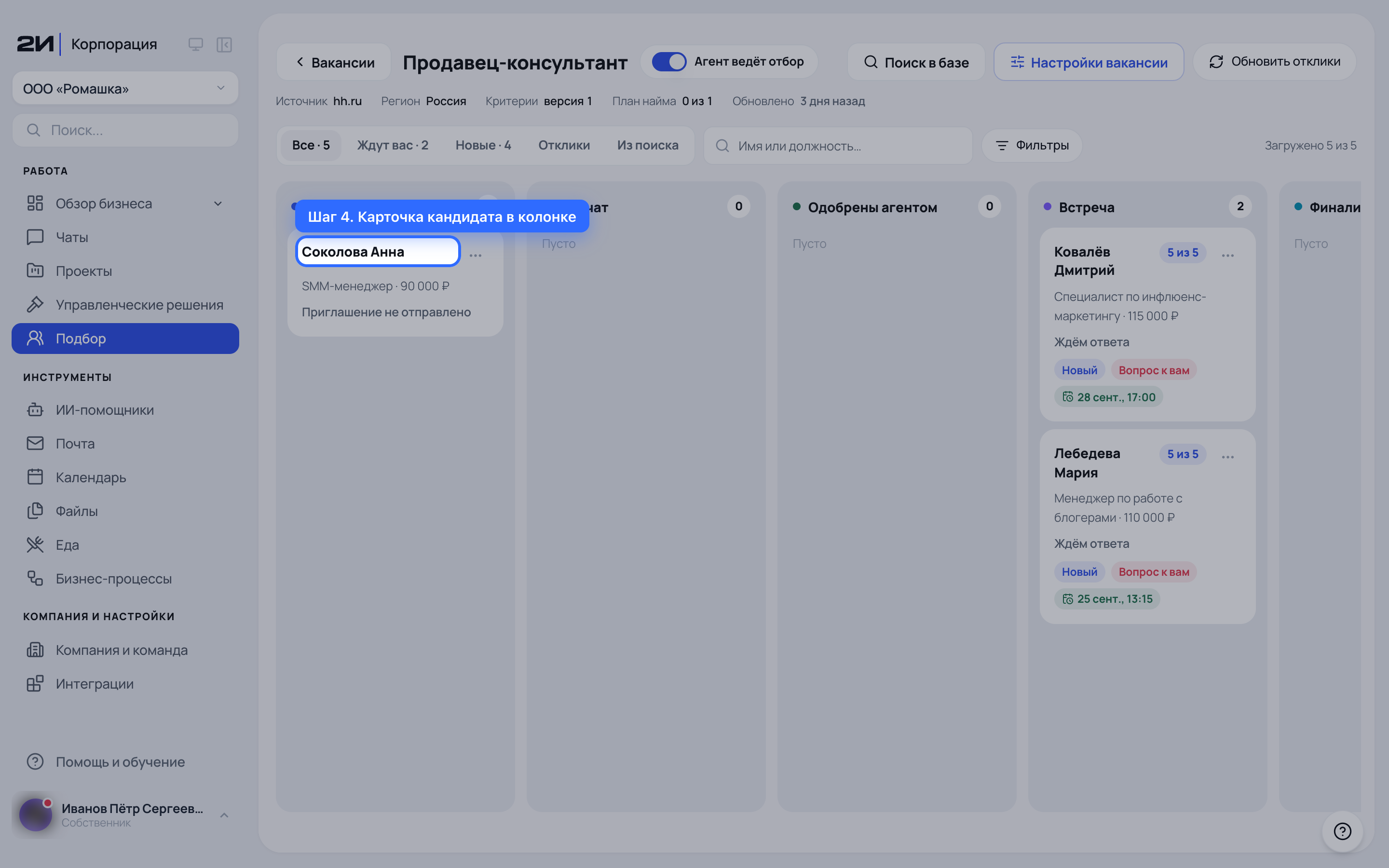Go back to Вакансии
This screenshot has width=1389, height=868.
pyautogui.click(x=335, y=62)
